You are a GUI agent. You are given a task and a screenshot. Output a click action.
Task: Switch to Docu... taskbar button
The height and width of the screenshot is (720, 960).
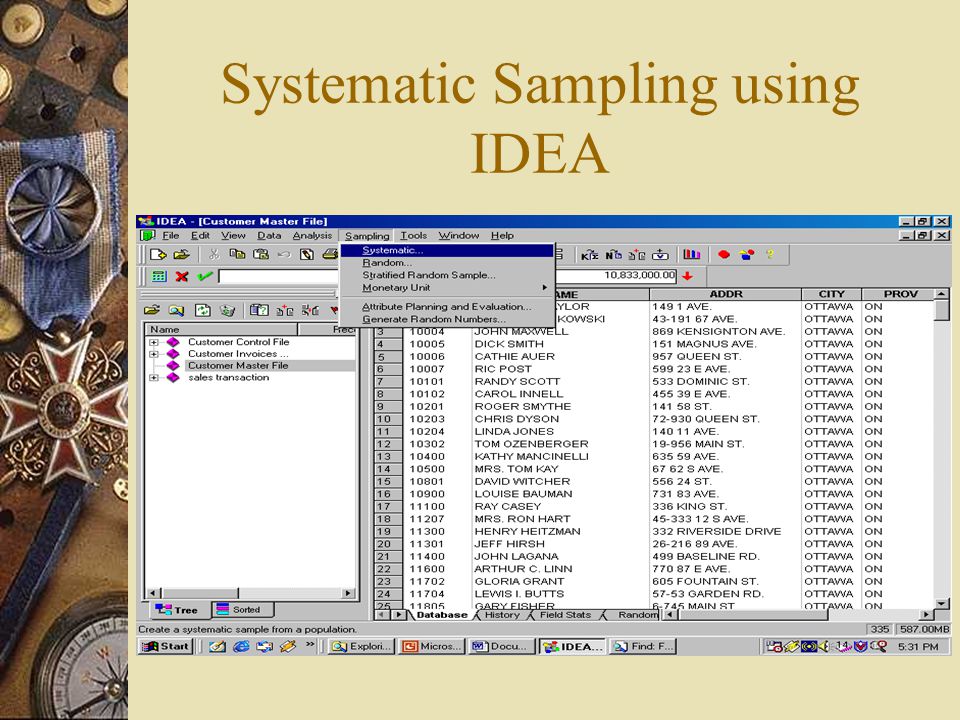(x=501, y=647)
